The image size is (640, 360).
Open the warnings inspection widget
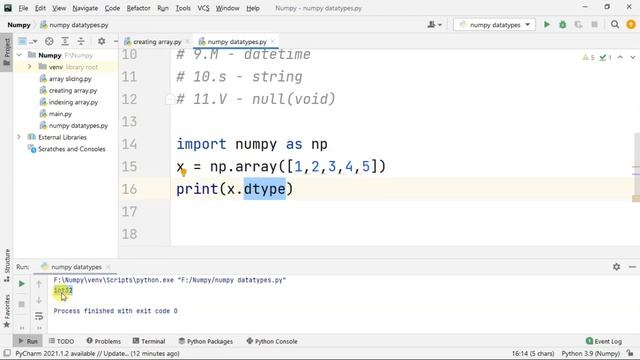(597, 58)
